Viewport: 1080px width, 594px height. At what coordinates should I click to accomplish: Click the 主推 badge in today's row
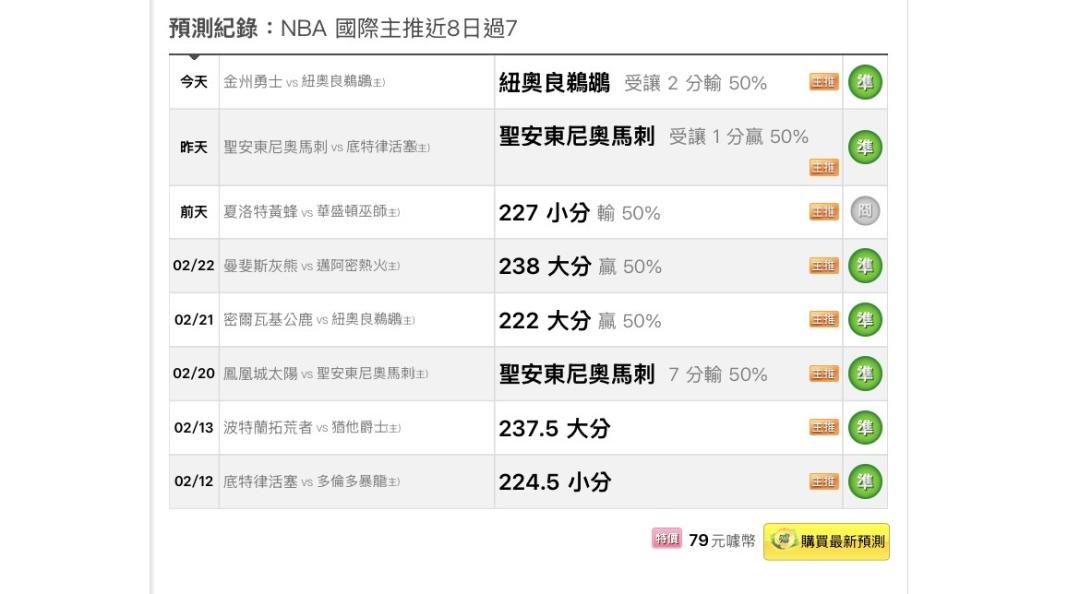click(824, 83)
